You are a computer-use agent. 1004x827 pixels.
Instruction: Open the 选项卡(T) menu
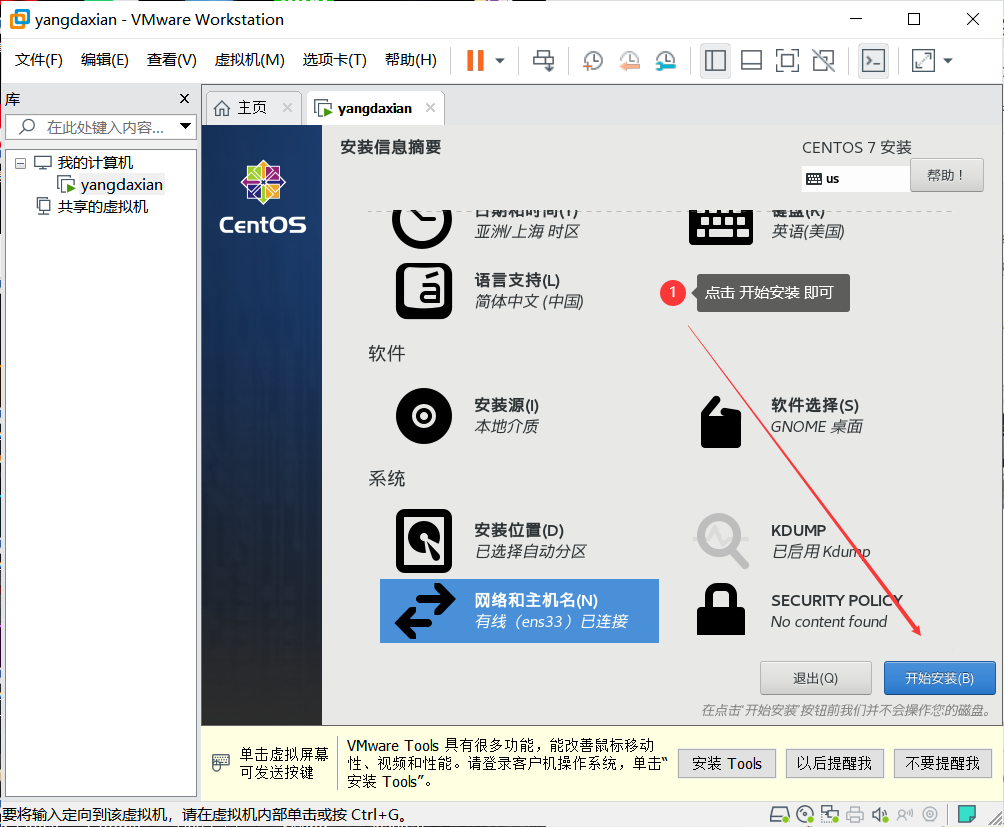[334, 60]
